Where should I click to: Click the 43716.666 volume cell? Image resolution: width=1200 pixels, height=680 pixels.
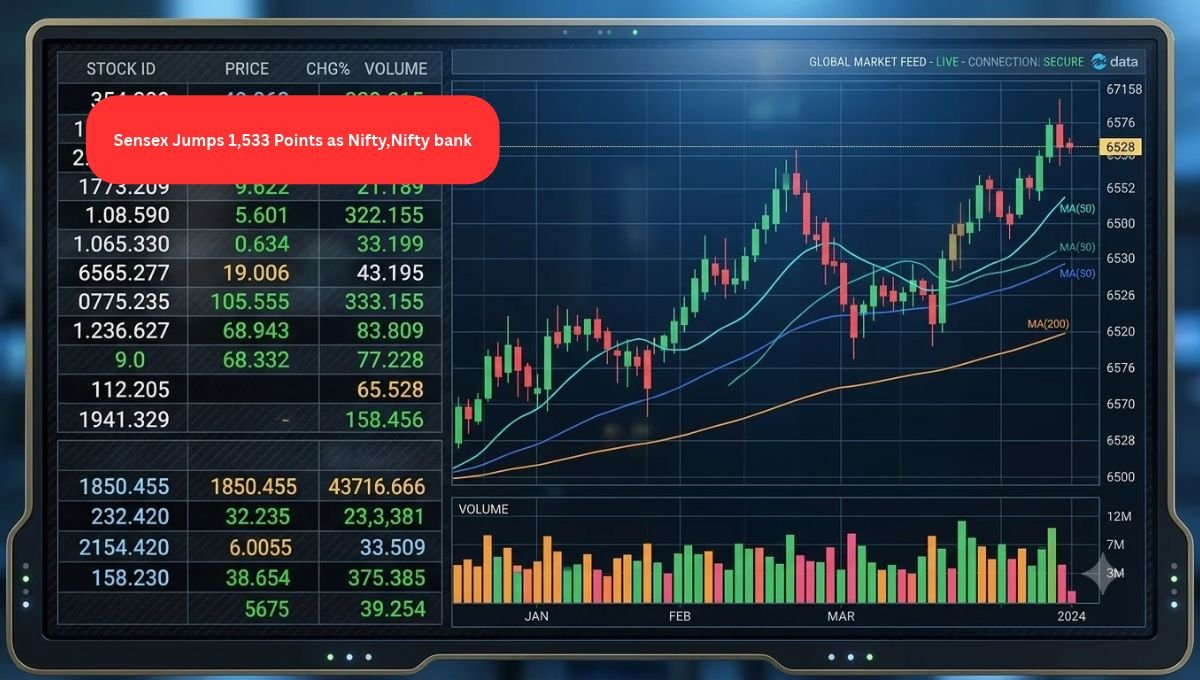point(377,487)
